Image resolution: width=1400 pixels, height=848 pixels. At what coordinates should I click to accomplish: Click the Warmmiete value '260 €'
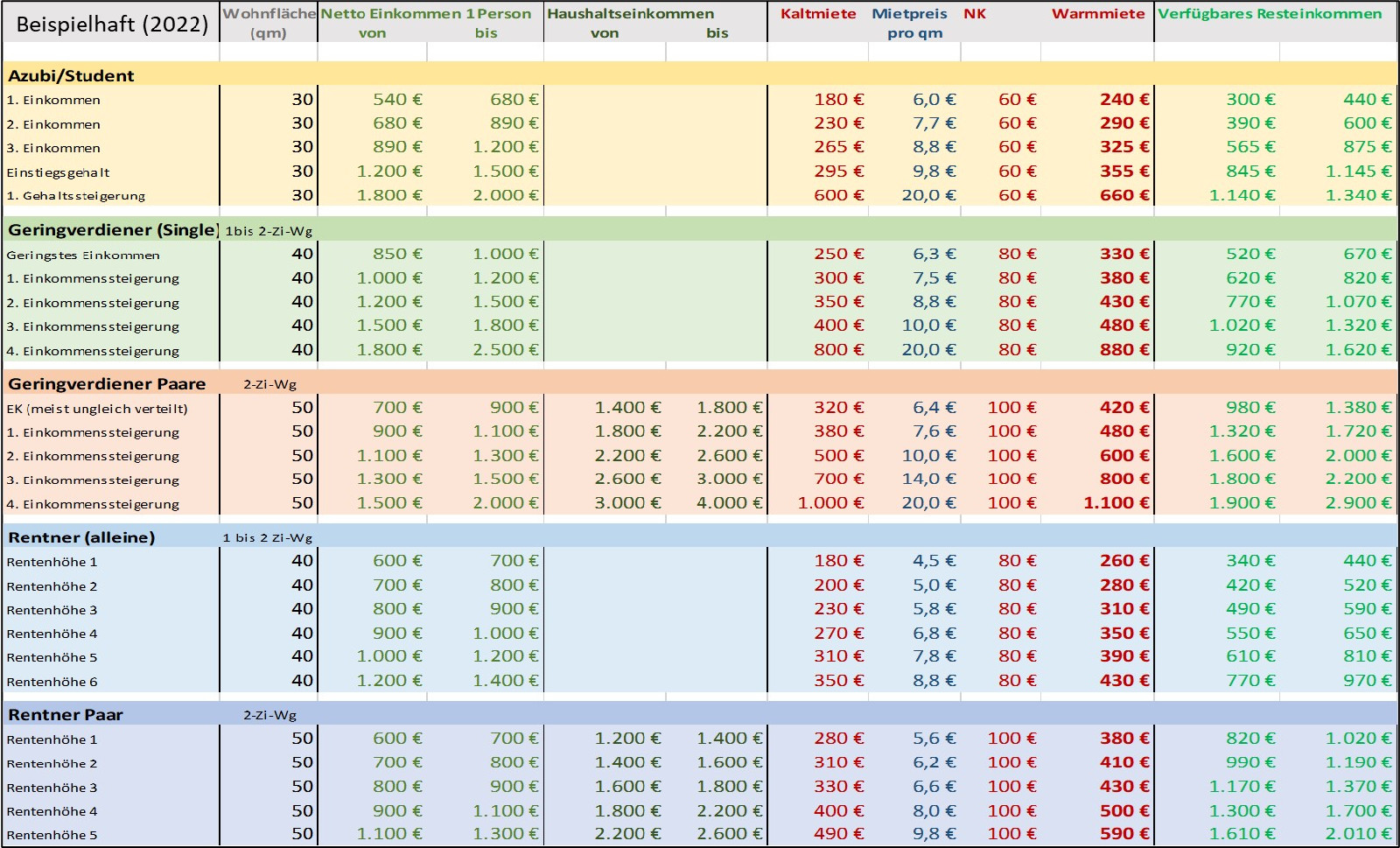point(1124,561)
